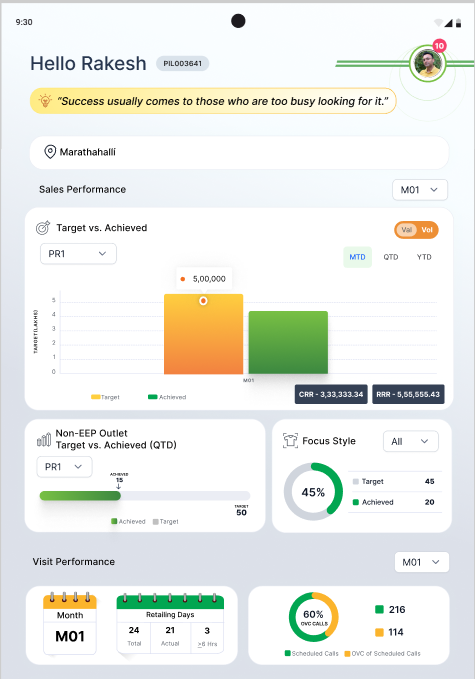This screenshot has width=475, height=679.
Task: Tap the Target vs. Achieved target icon
Action: point(43,227)
